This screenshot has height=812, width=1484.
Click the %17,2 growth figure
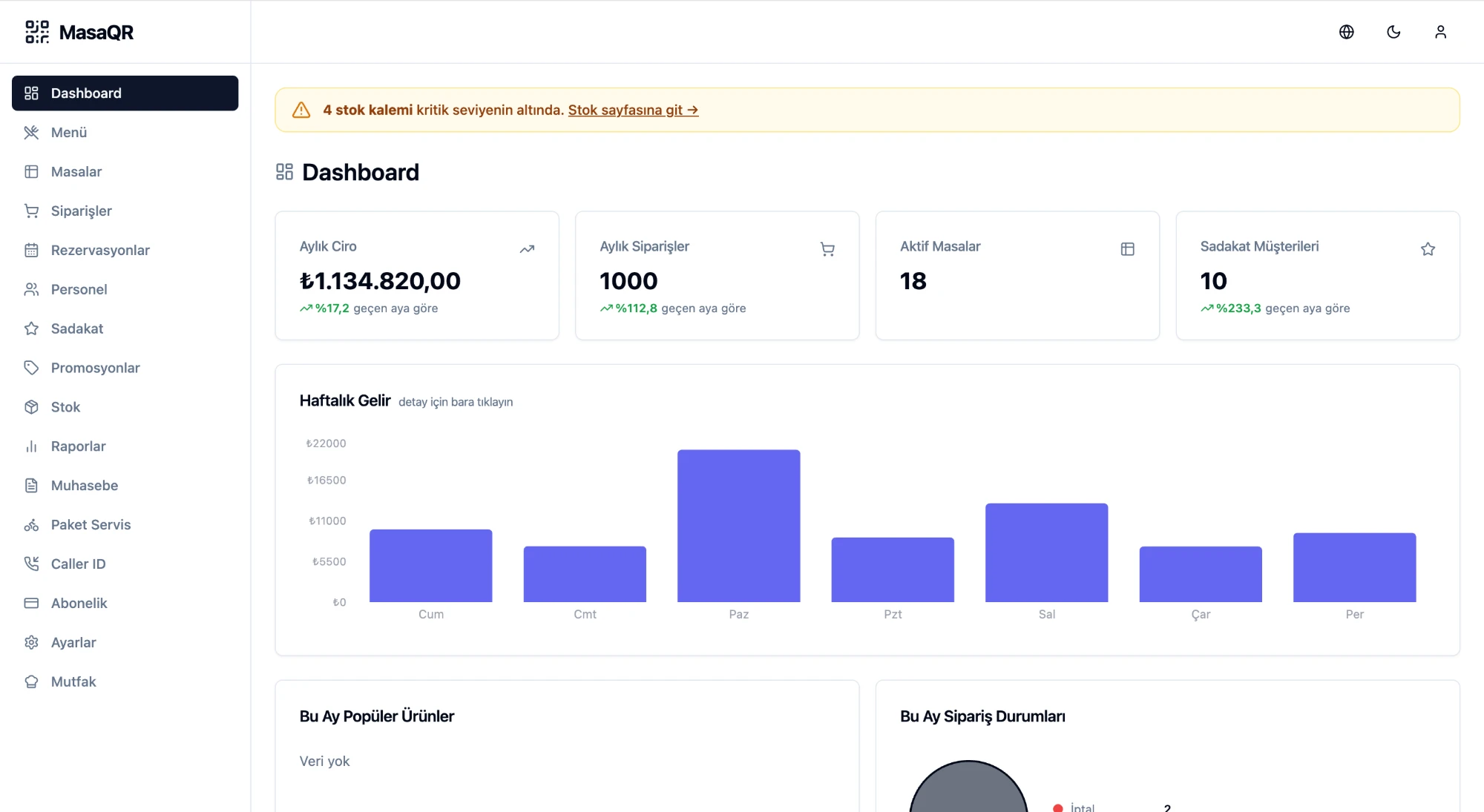(332, 308)
